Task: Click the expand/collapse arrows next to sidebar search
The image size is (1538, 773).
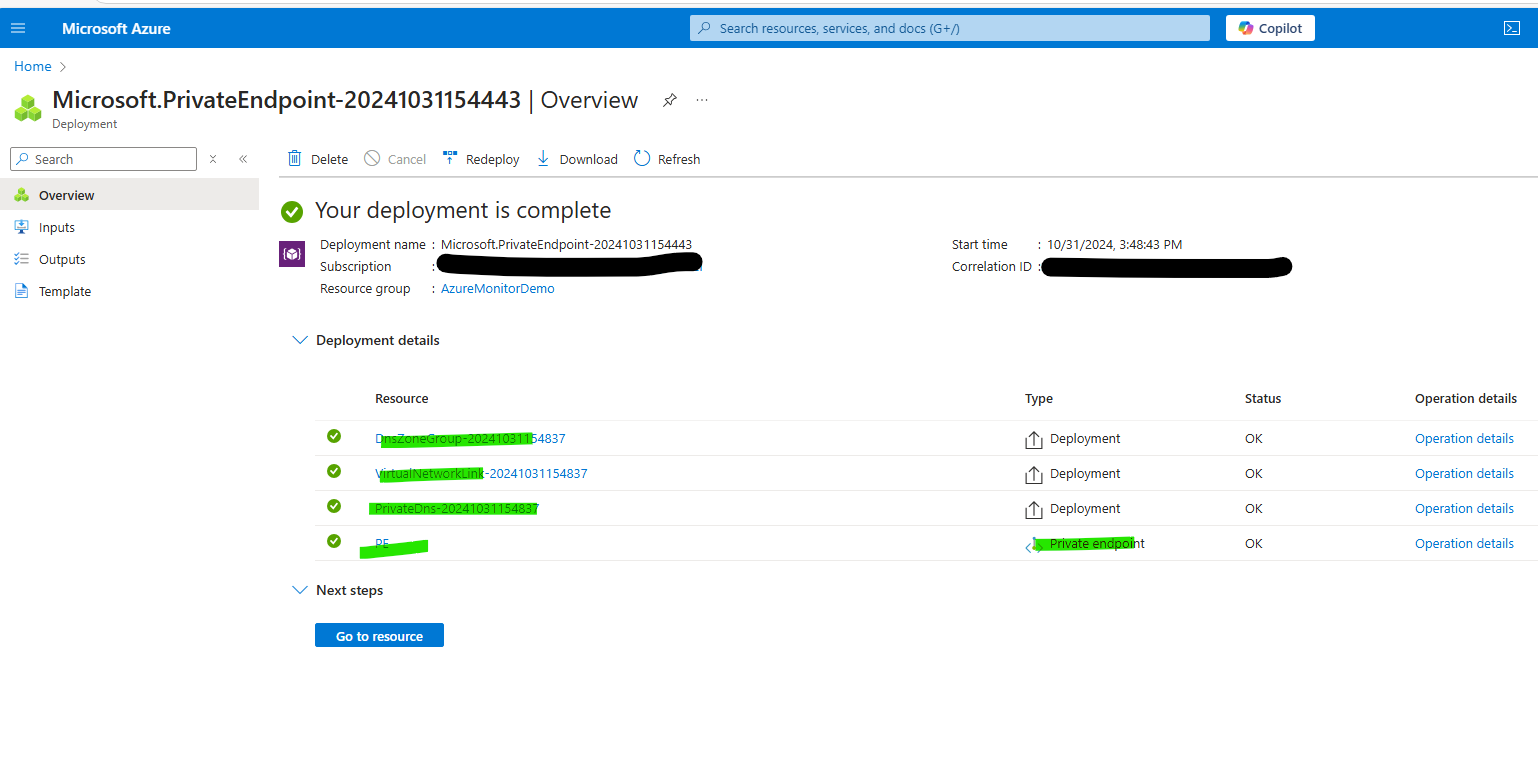Action: coord(213,159)
